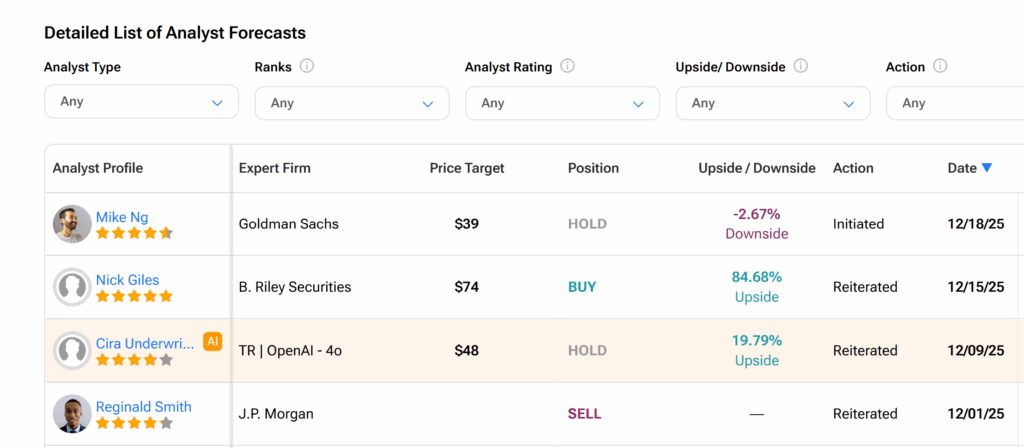The height and width of the screenshot is (448, 1024).
Task: Click Cira Underwriter's placeholder avatar icon
Action: [72, 350]
